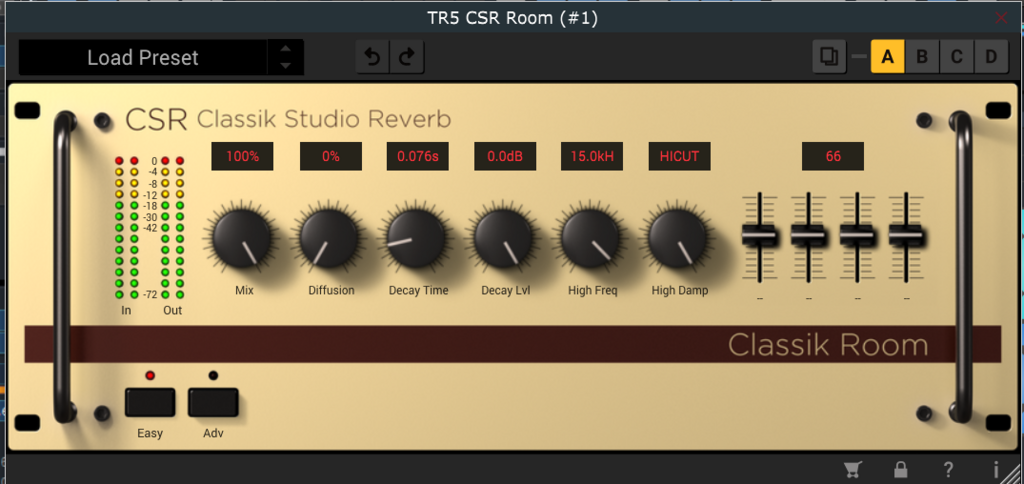Click the 0% Diffusion value display
Screen dimensions: 1024x484
330,157
